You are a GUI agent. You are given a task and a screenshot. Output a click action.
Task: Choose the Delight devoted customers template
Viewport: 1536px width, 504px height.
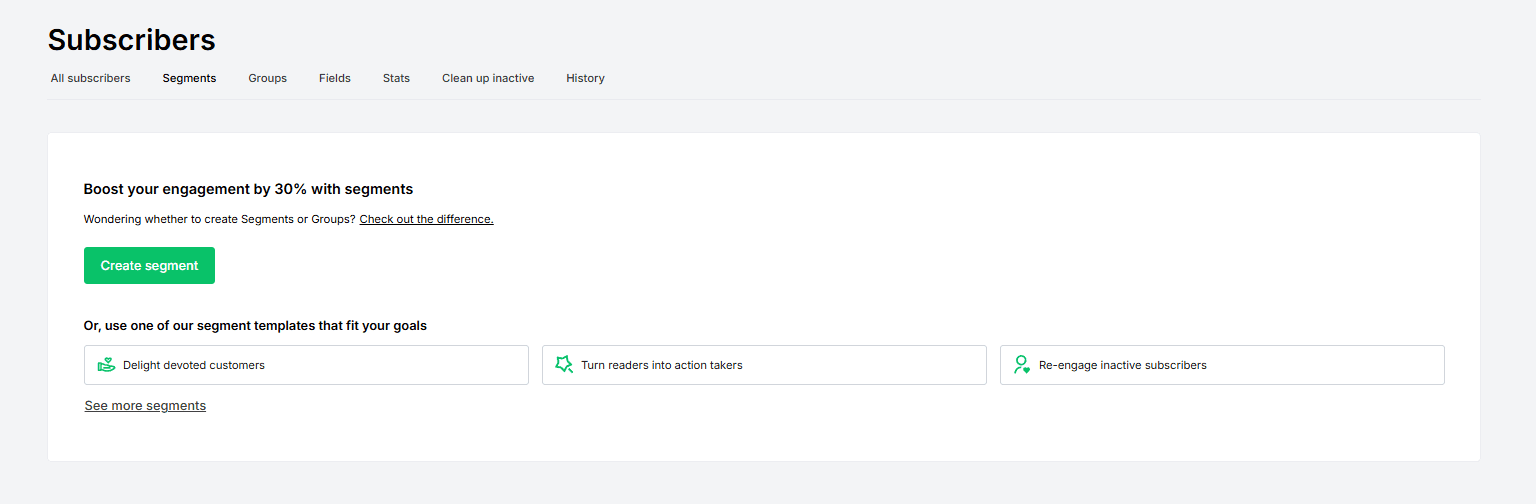coord(306,365)
